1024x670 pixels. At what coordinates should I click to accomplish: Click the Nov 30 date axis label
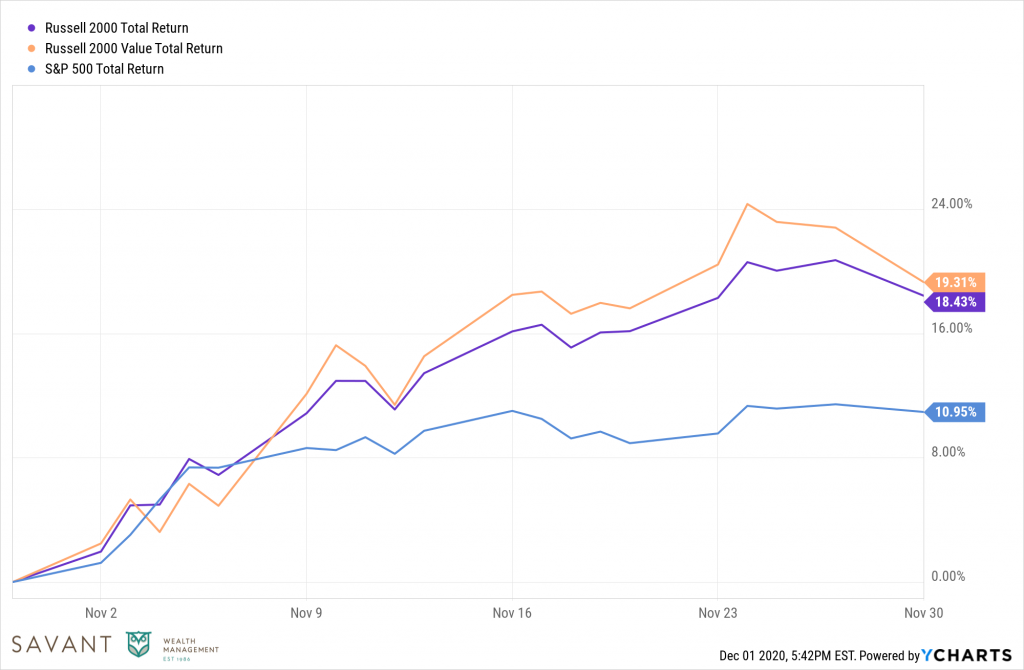(922, 611)
